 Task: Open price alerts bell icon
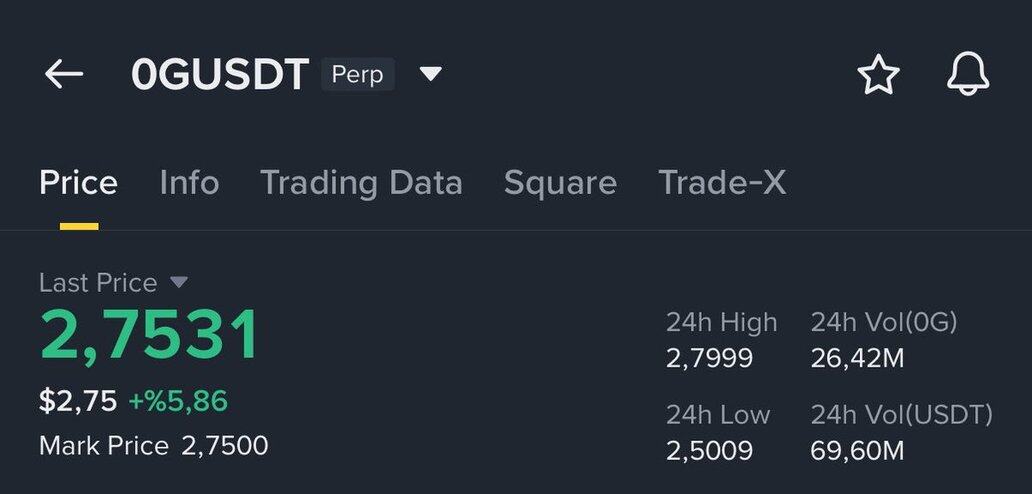pyautogui.click(x=967, y=75)
